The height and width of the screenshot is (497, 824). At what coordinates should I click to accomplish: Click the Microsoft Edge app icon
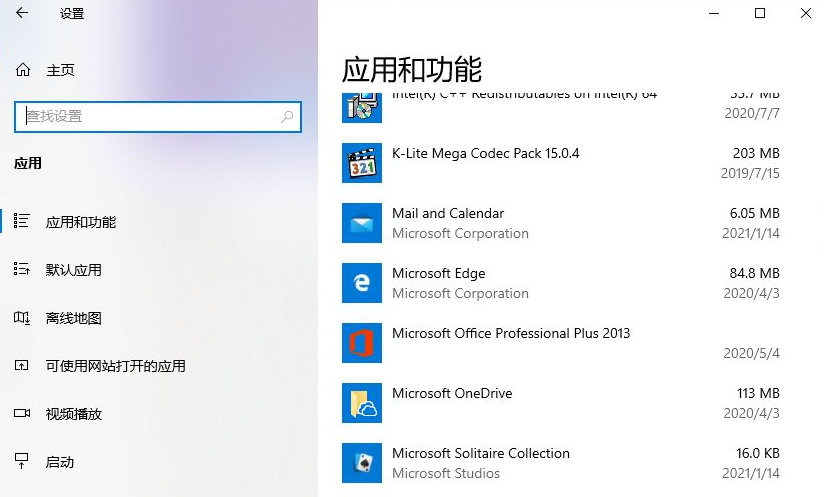(361, 283)
